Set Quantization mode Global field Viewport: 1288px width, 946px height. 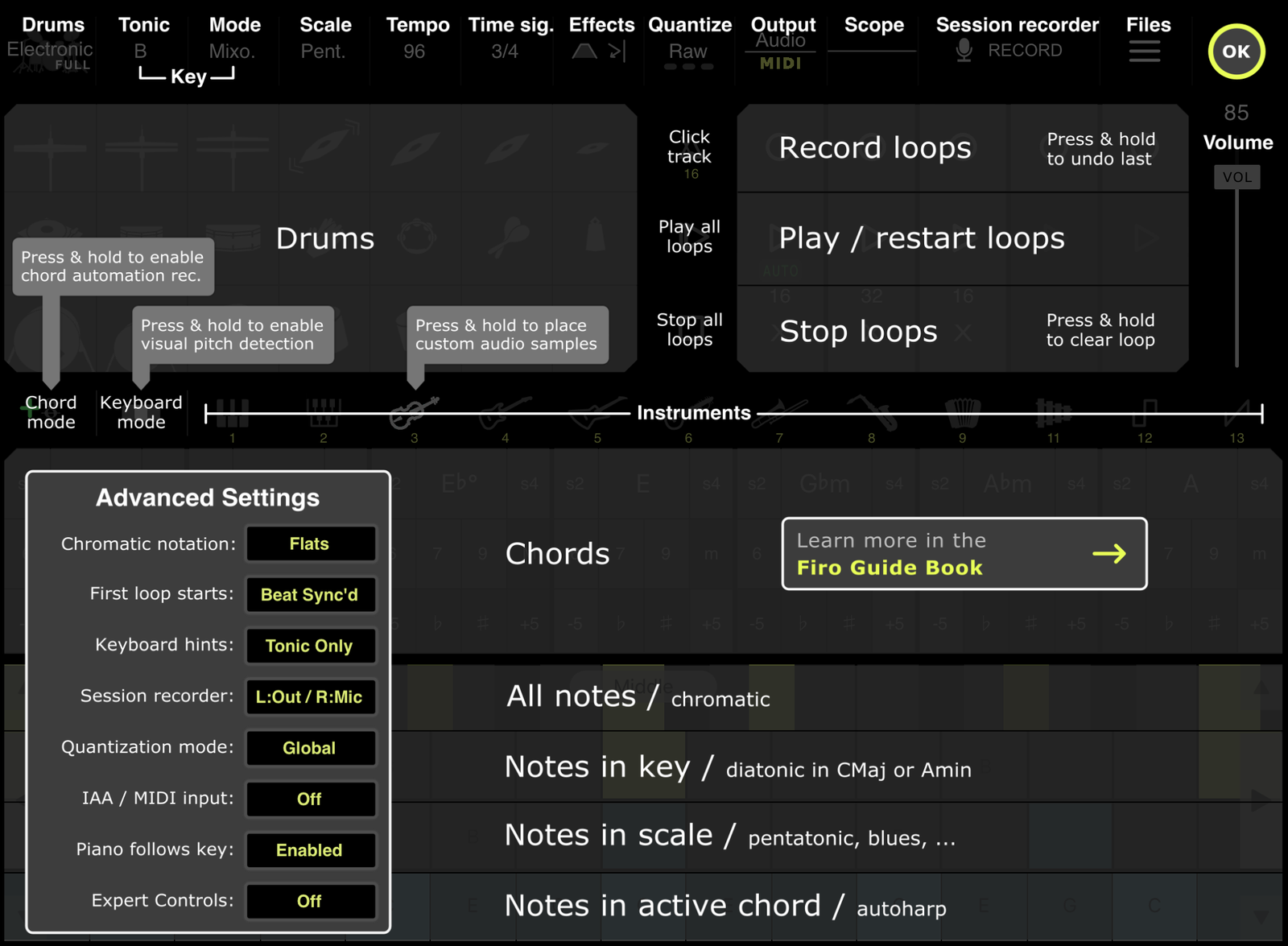coord(310,748)
